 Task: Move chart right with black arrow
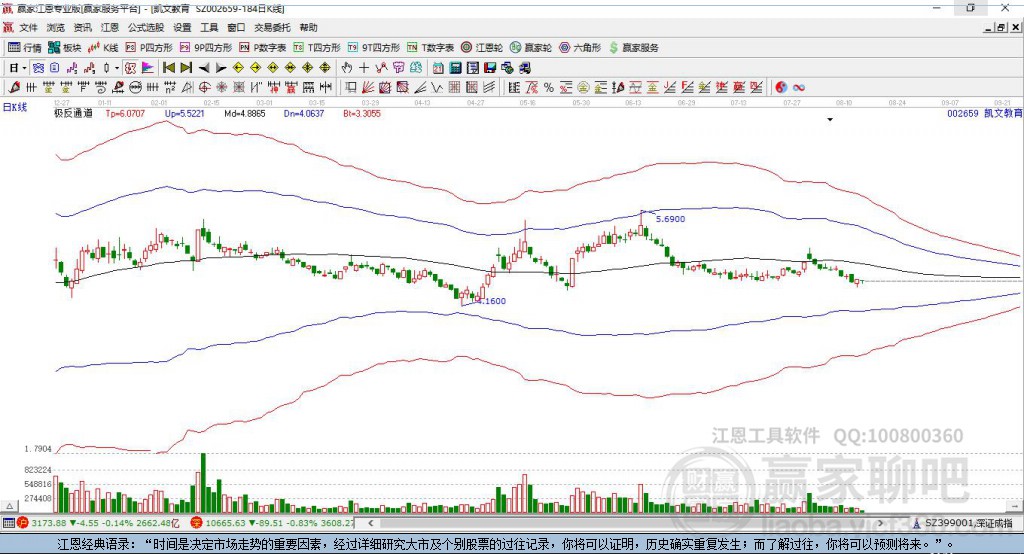point(221,68)
